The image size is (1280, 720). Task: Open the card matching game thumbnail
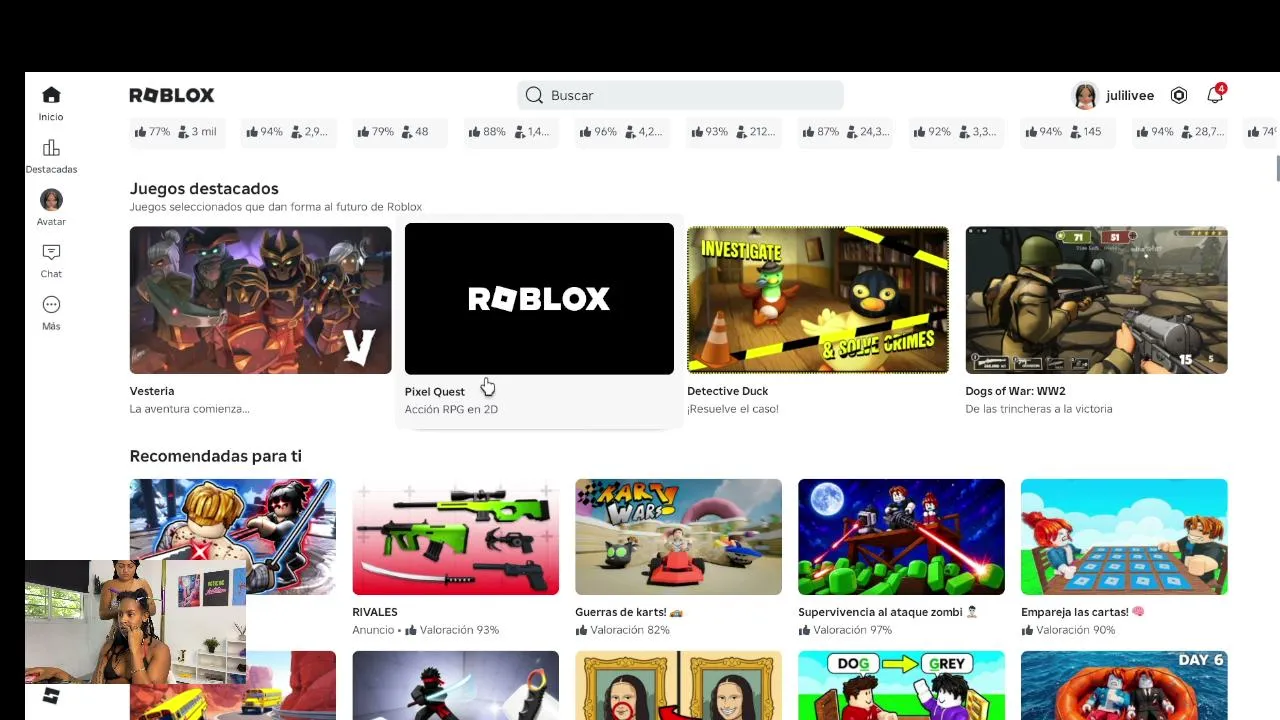(x=1124, y=537)
